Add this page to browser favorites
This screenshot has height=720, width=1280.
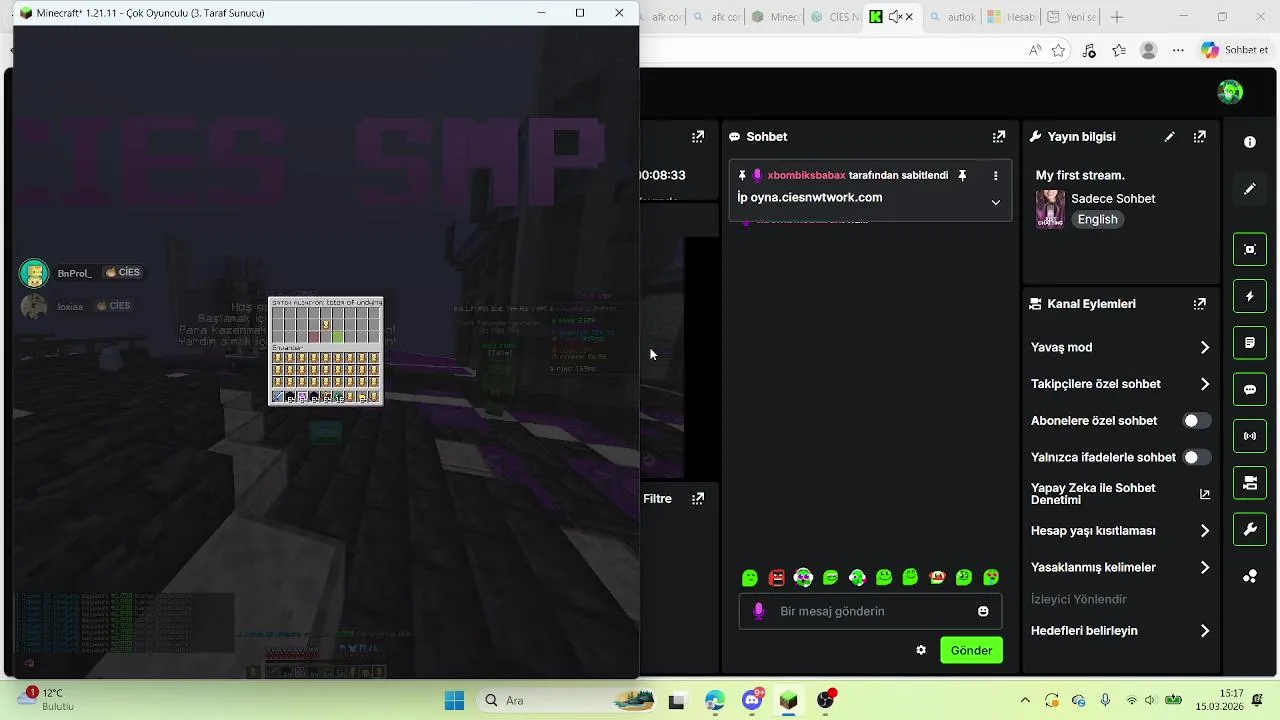[x=1058, y=50]
